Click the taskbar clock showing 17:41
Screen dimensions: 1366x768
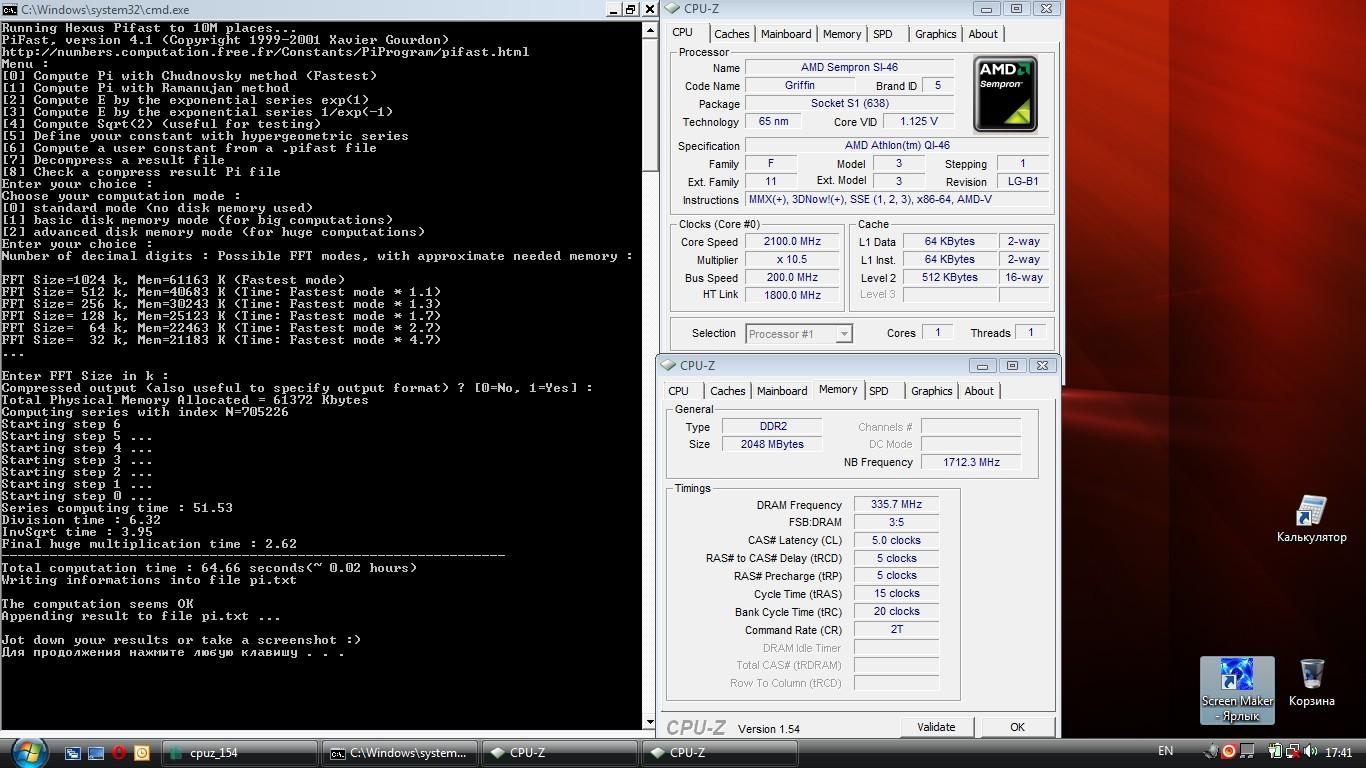[1338, 752]
